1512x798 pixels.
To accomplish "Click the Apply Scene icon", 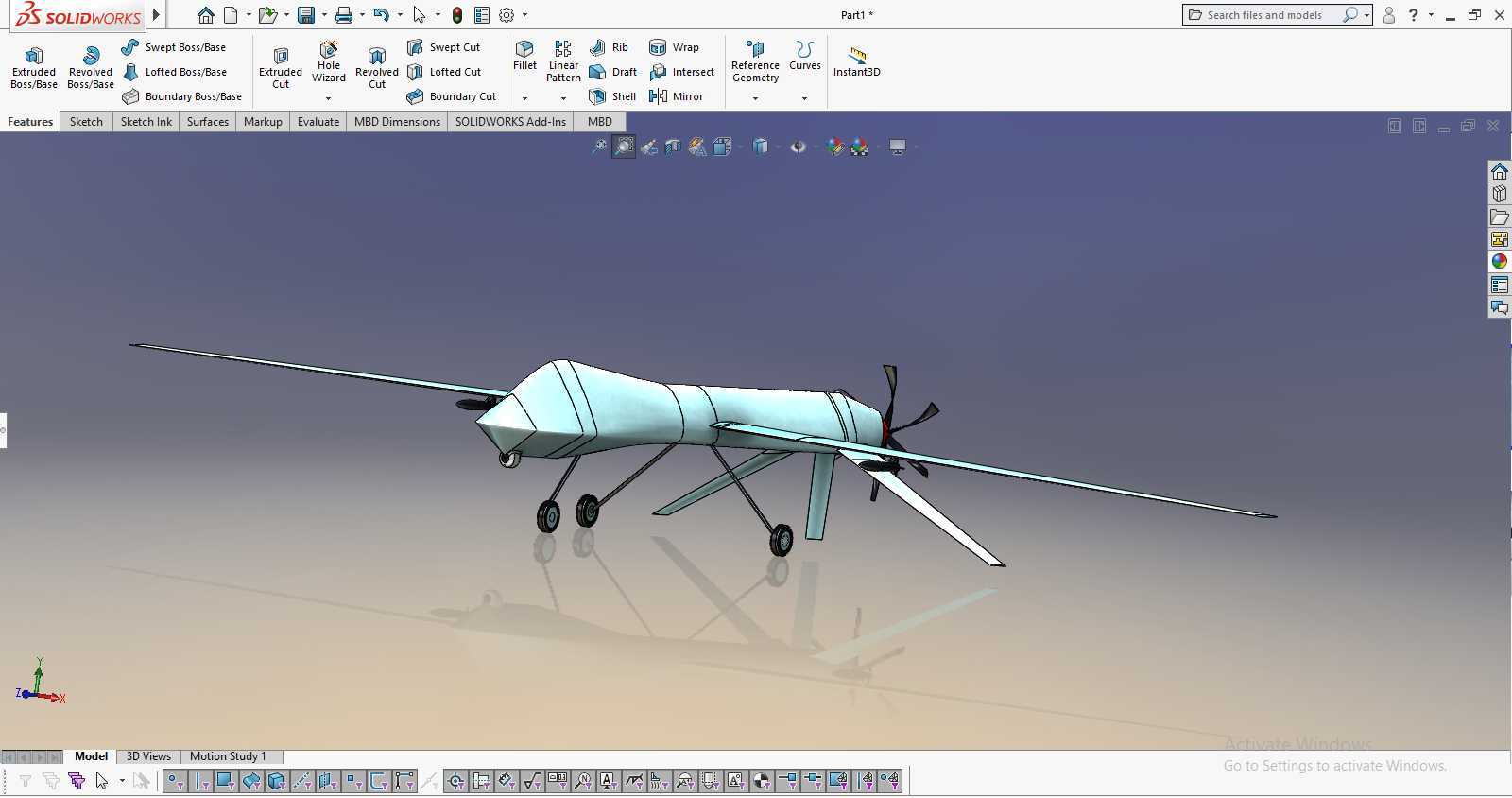I will pos(859,147).
